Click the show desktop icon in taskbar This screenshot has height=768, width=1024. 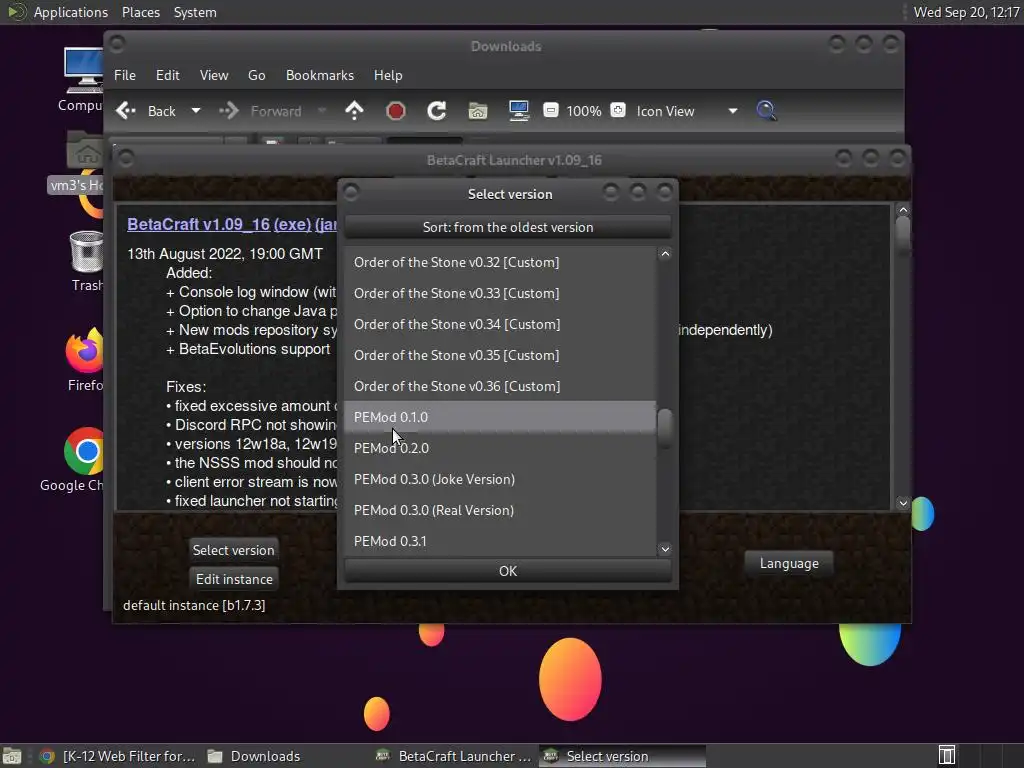coord(12,756)
